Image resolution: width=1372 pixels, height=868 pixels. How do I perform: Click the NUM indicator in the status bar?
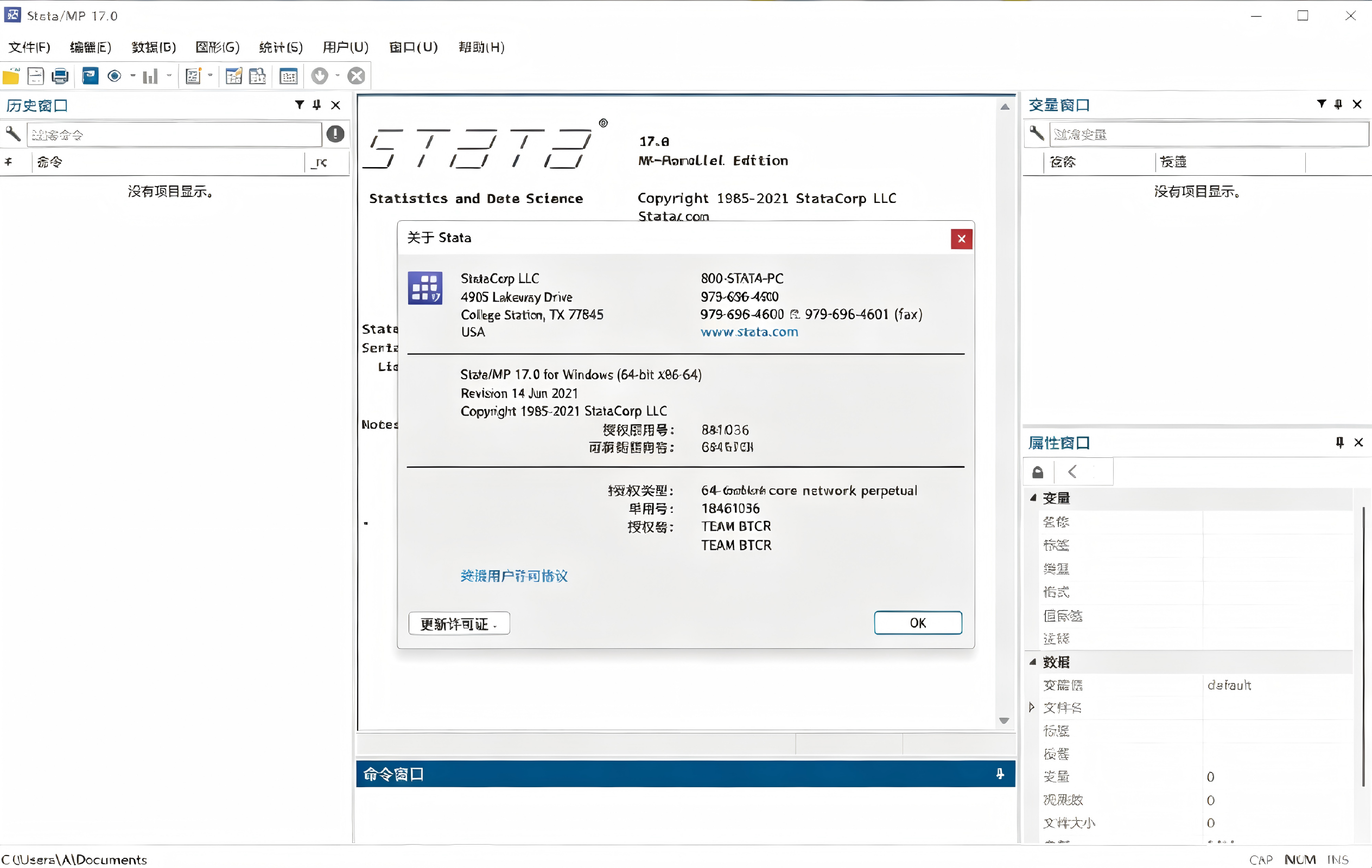[1300, 859]
